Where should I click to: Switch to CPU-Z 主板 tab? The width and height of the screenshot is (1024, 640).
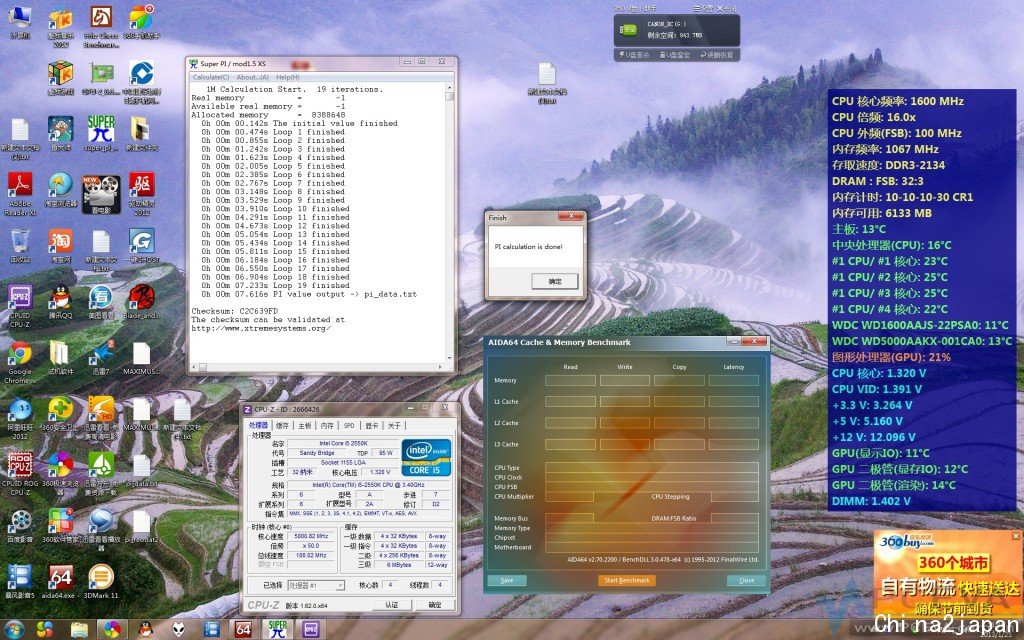pyautogui.click(x=304, y=425)
